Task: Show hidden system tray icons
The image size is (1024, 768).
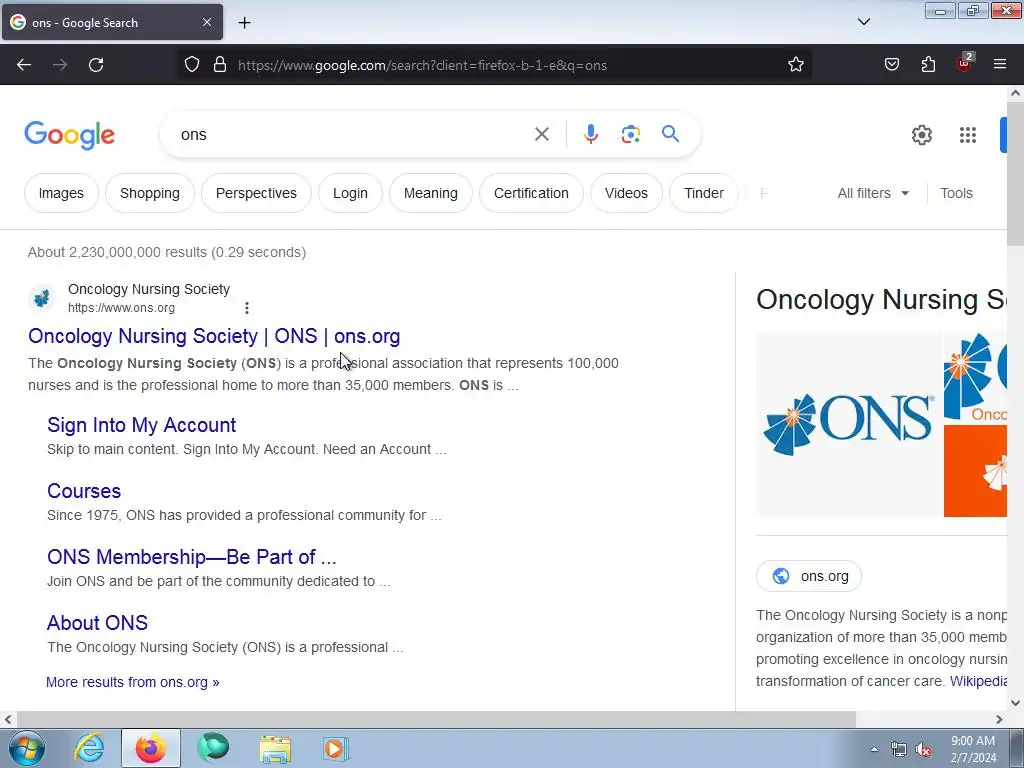Action: pos(874,749)
